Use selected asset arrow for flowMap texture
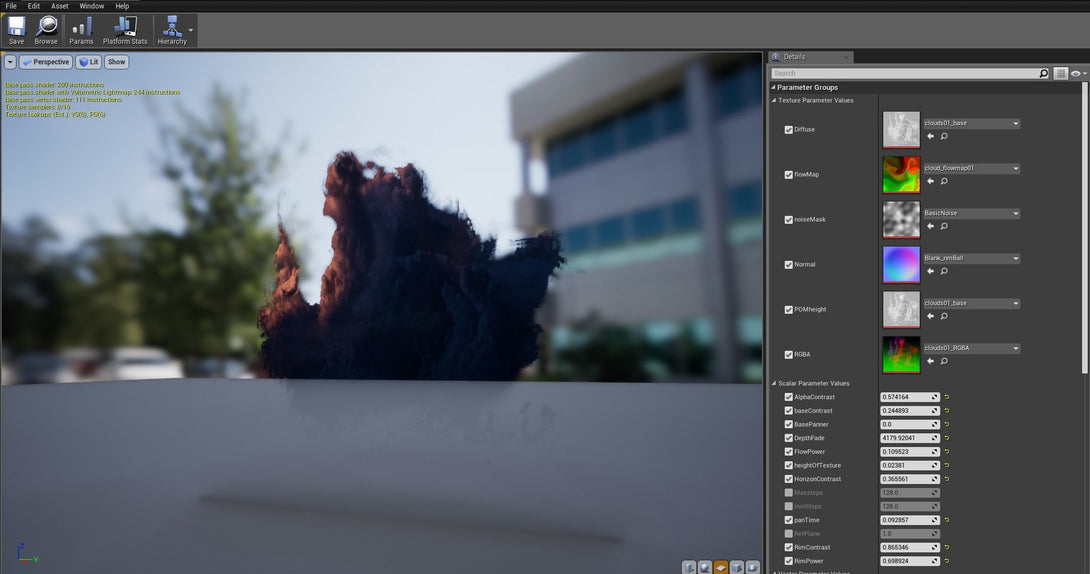This screenshot has height=574, width=1090. point(930,181)
